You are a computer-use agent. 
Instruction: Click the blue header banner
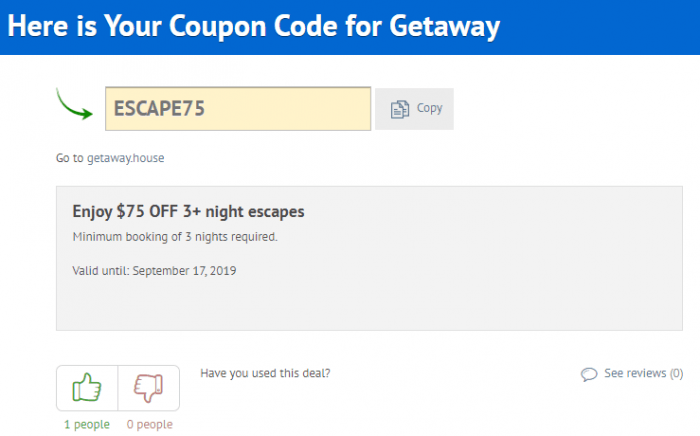[x=350, y=27]
